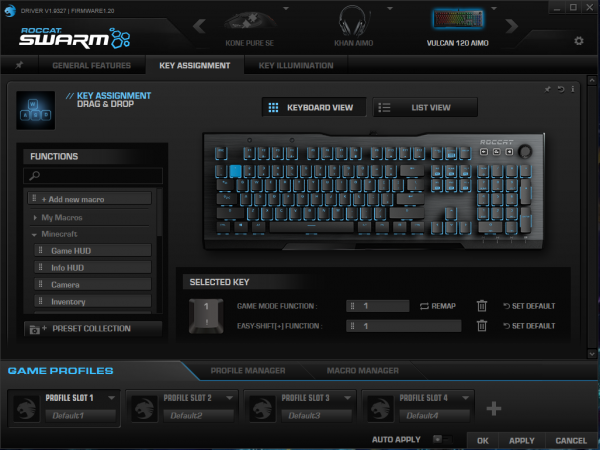Pin the Key Assignment panel
600x450 pixels.
tap(548, 89)
